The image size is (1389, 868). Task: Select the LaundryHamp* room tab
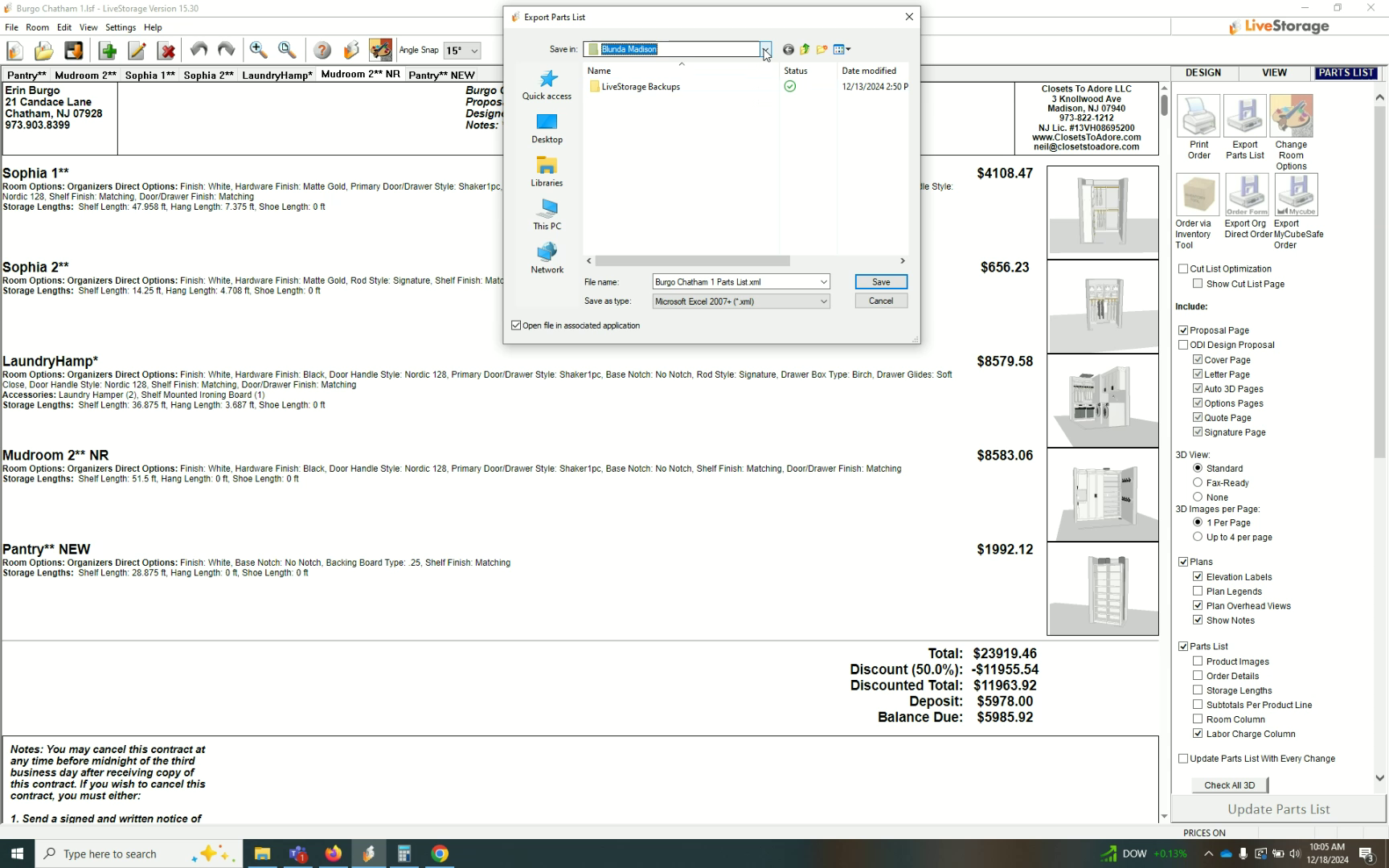pyautogui.click(x=277, y=75)
